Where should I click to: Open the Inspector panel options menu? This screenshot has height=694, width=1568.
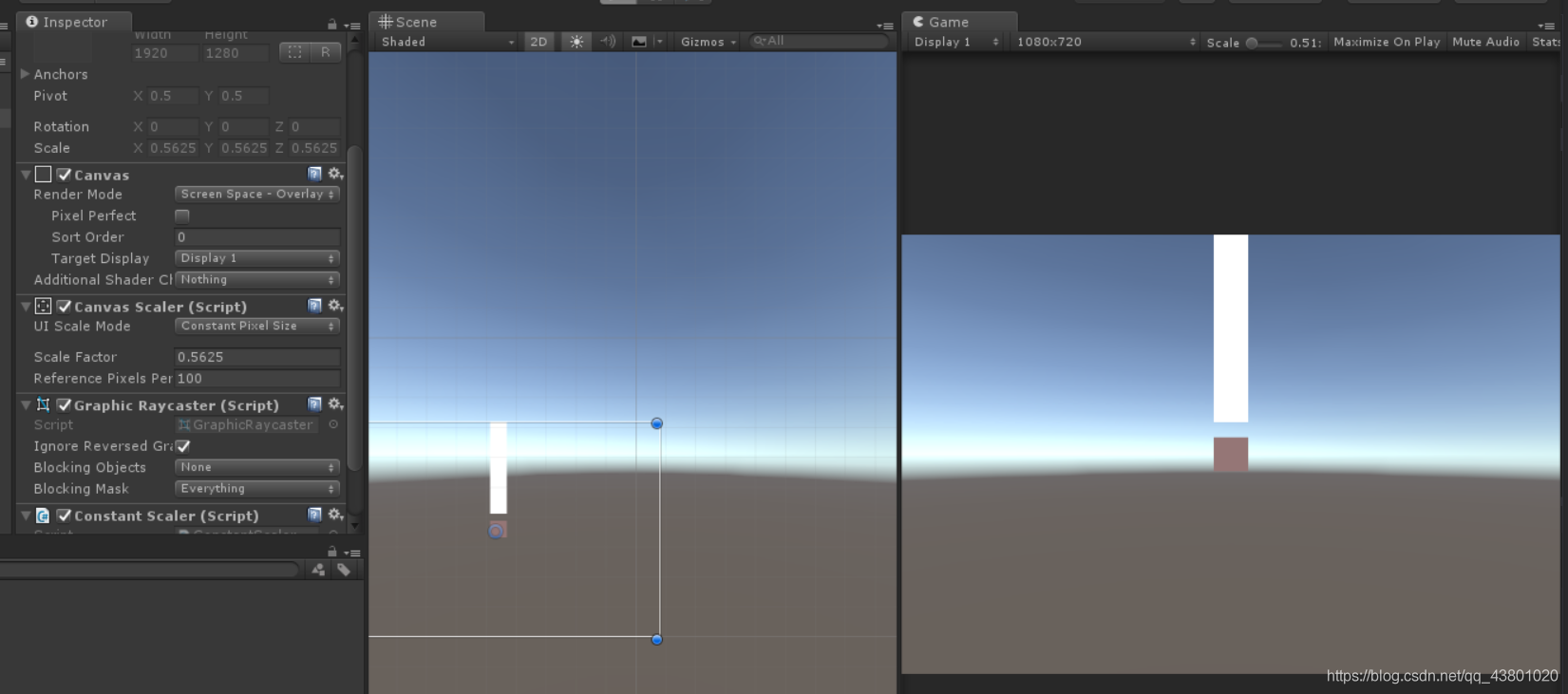point(352,26)
